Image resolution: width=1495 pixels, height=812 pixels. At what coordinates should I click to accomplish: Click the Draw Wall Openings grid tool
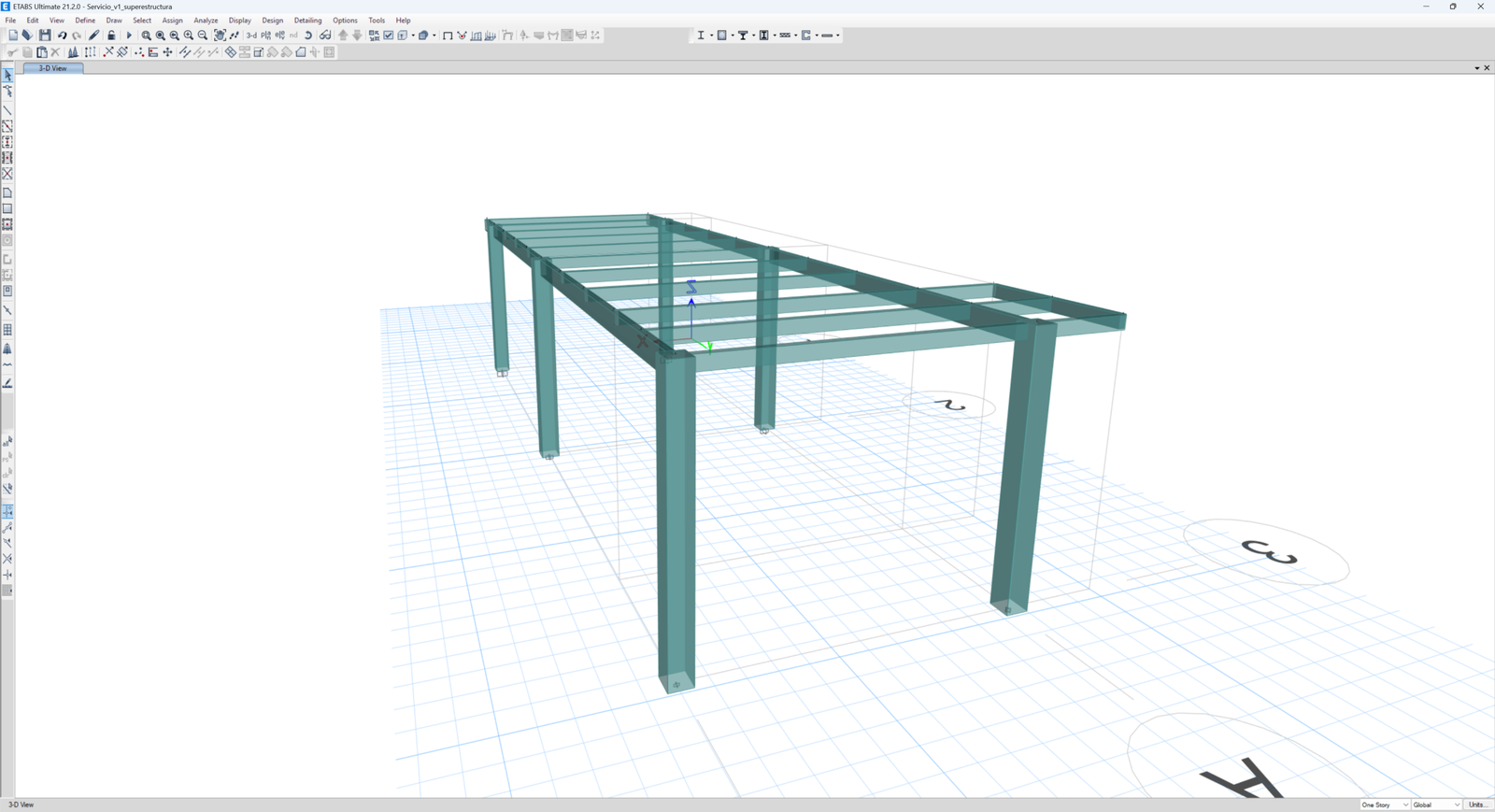pyautogui.click(x=7, y=330)
